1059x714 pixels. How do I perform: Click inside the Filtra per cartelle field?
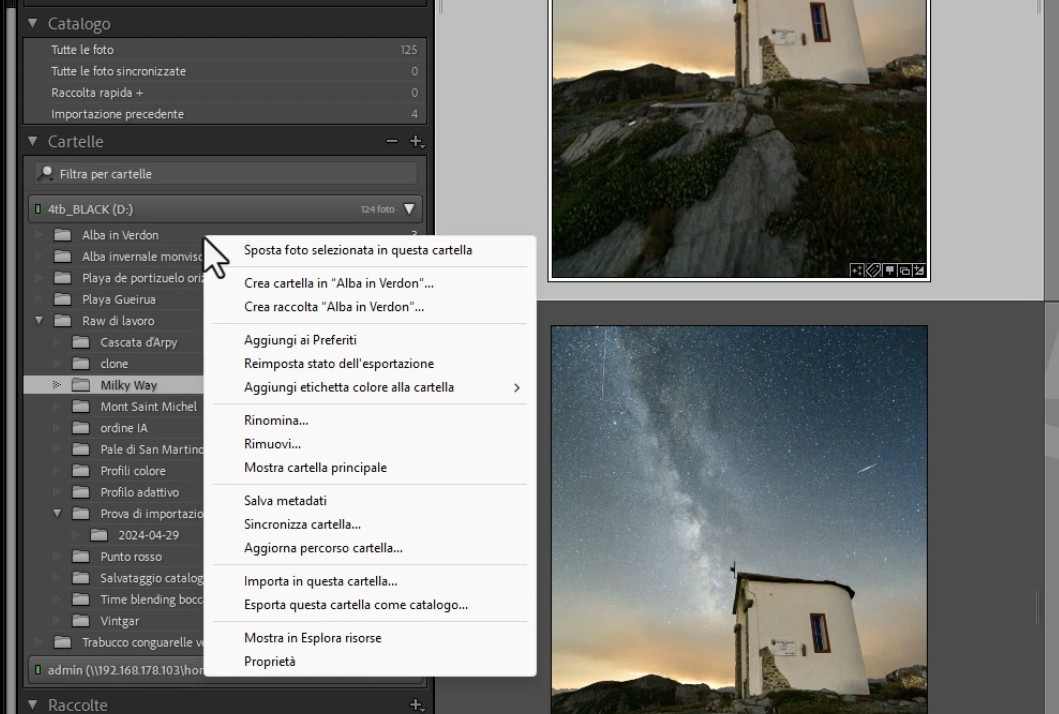(150, 173)
